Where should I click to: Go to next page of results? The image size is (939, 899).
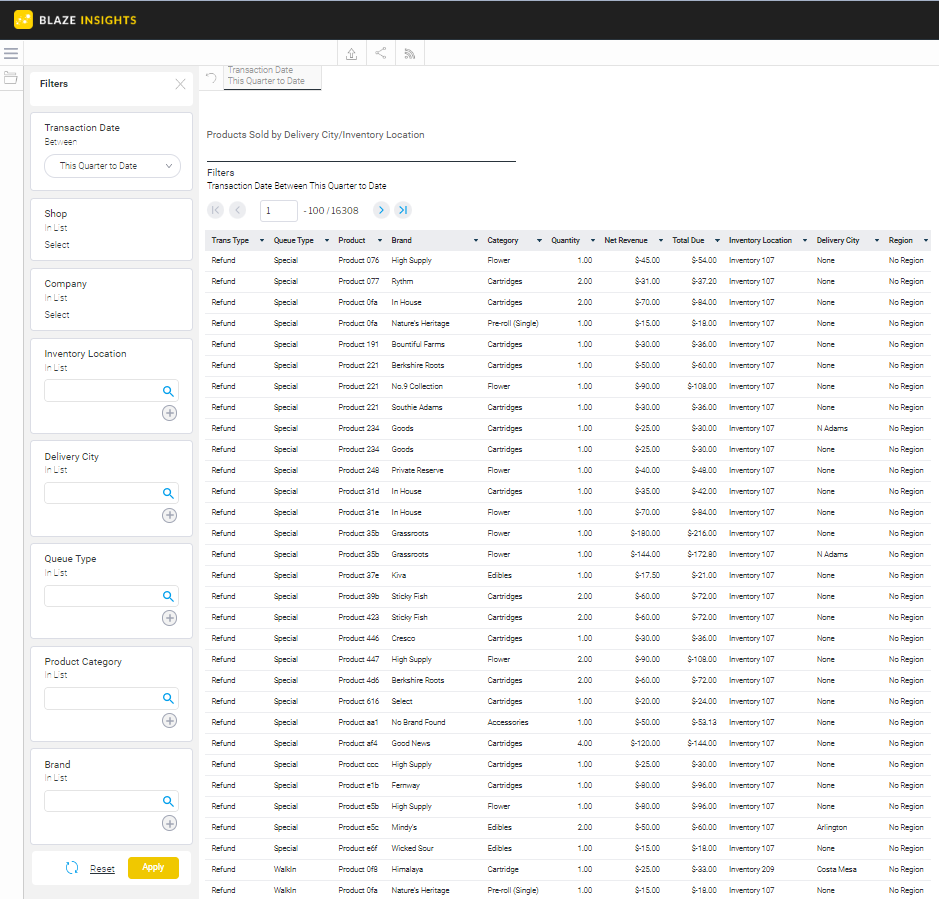[x=381, y=210]
